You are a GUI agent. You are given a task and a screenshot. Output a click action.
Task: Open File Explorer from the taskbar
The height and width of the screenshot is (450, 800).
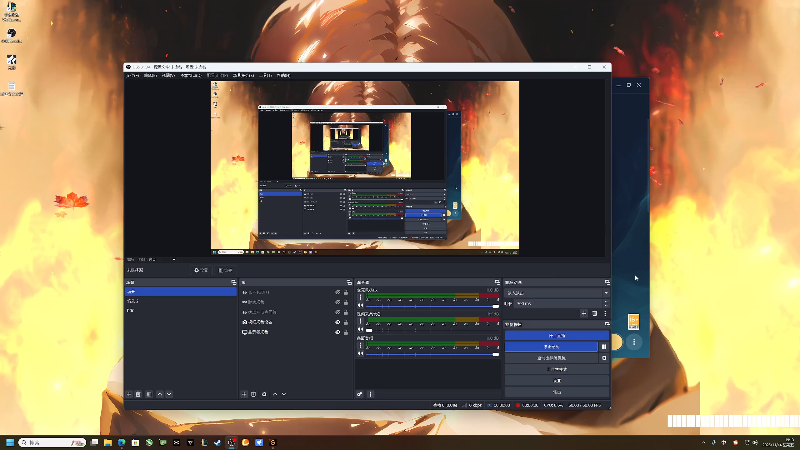pos(108,442)
